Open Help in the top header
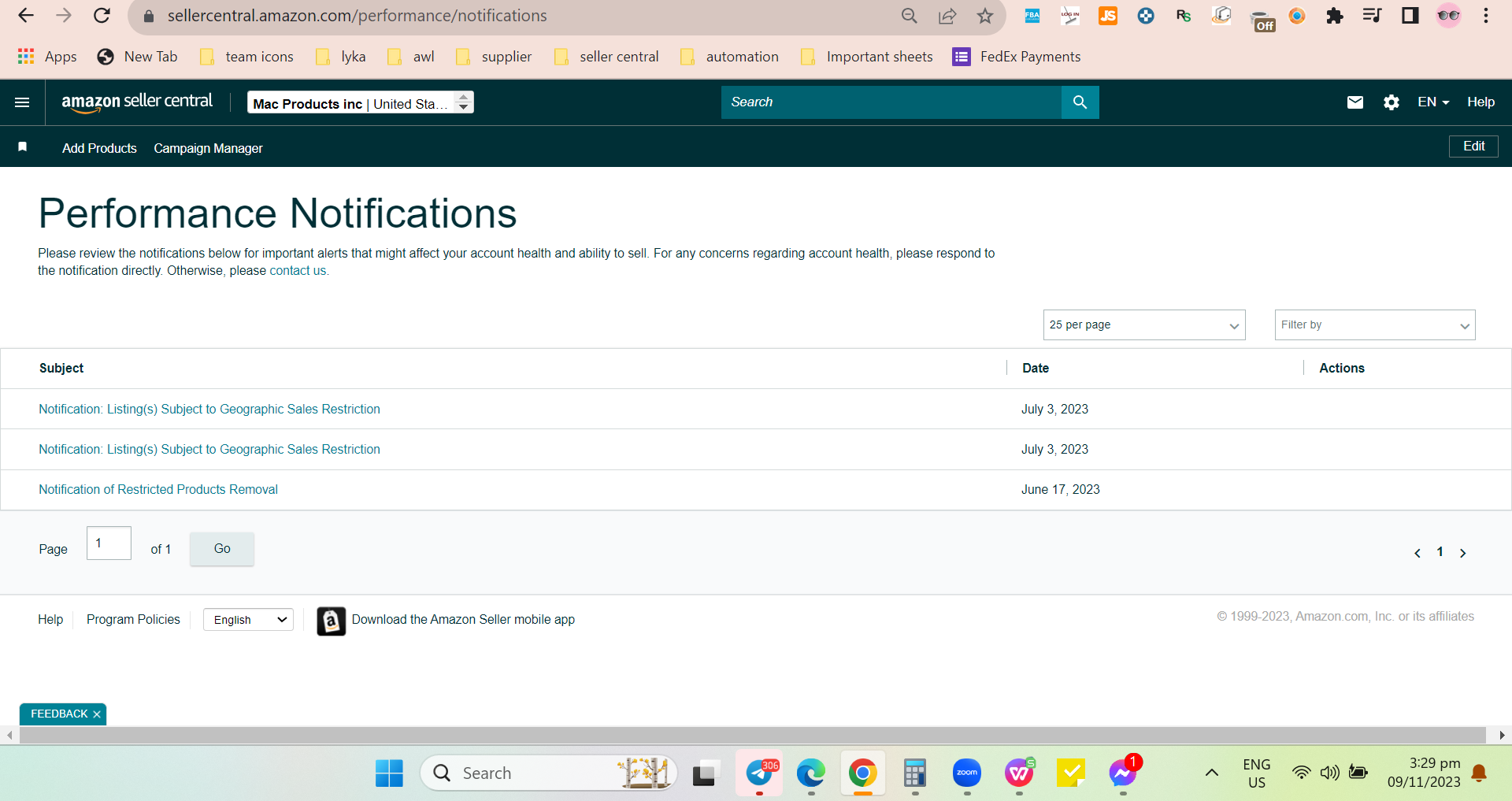This screenshot has width=1512, height=801. 1480,102
